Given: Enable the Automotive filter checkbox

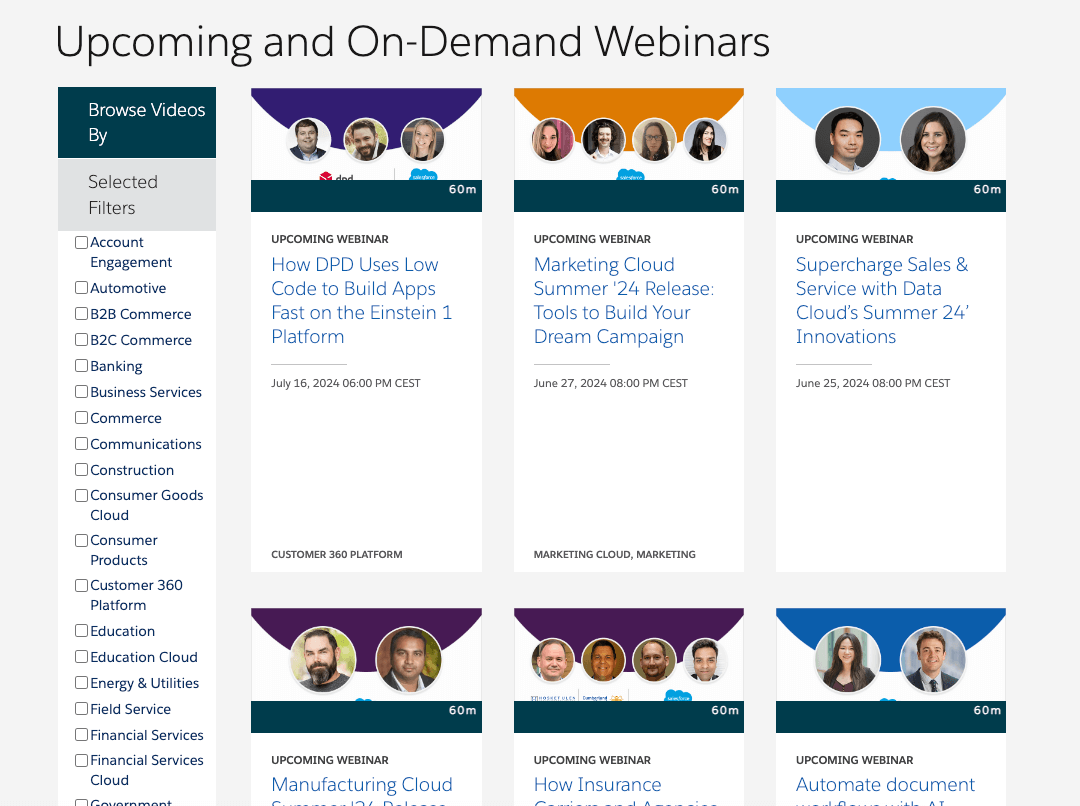Looking at the screenshot, I should [x=82, y=288].
